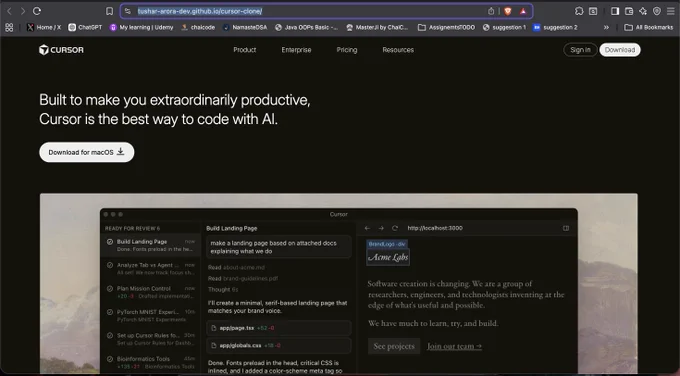Open the browser hamburger menu
680x376 pixels.
pyautogui.click(x=670, y=11)
